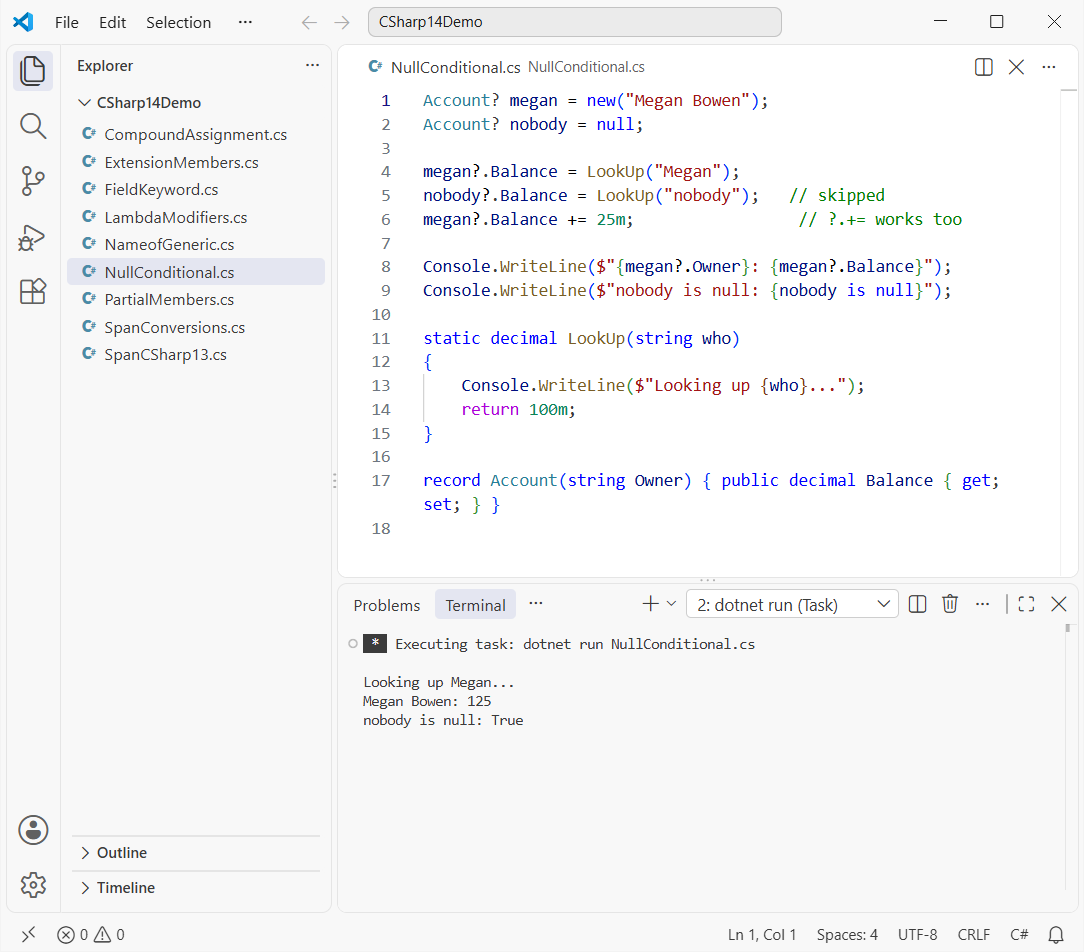Show additional panel tabs ellipsis
Screen dimensions: 1084x952
(x=536, y=604)
